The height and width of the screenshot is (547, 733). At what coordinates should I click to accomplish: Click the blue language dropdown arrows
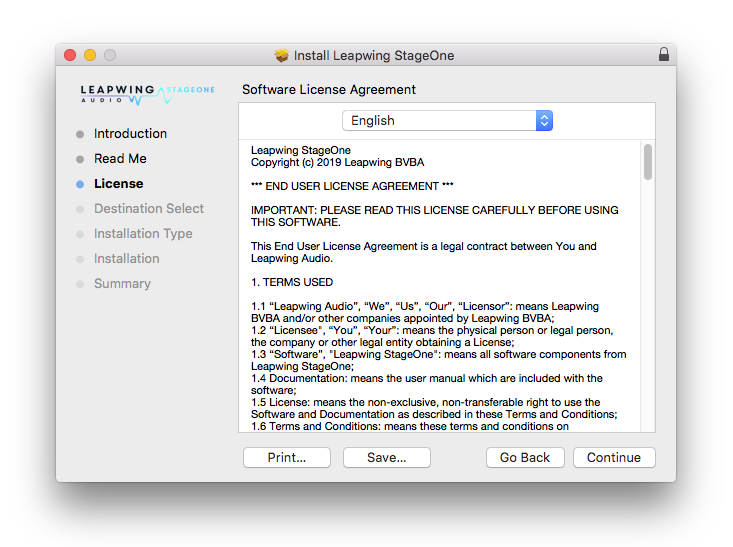(544, 121)
